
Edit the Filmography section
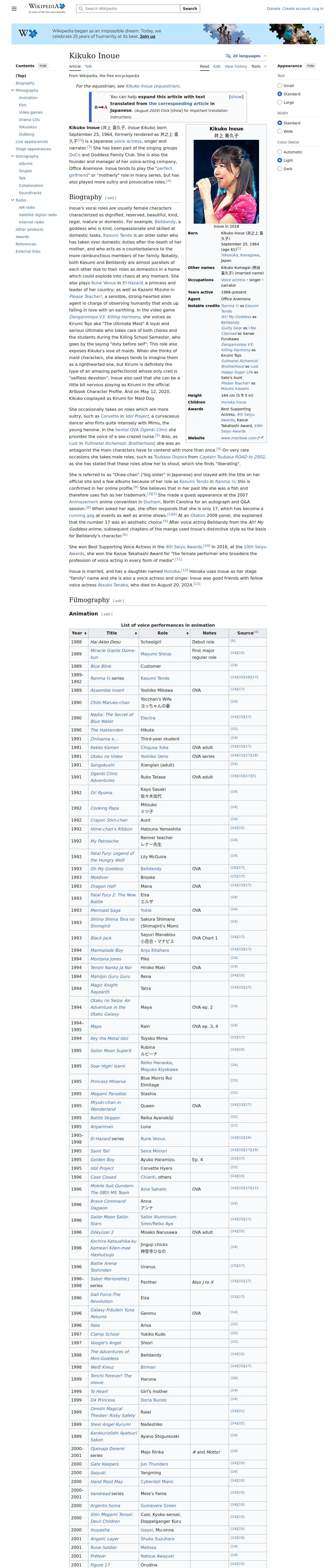119,601
